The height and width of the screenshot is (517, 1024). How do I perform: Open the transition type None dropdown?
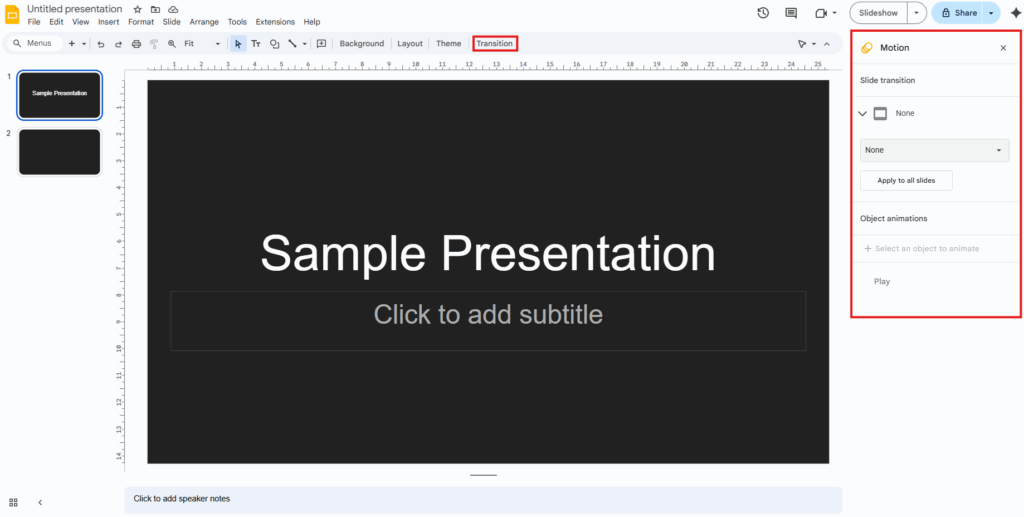(x=934, y=150)
